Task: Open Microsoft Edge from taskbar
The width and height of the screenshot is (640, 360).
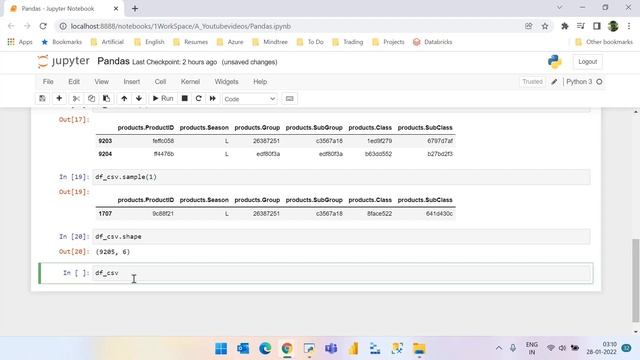Action: [265, 349]
